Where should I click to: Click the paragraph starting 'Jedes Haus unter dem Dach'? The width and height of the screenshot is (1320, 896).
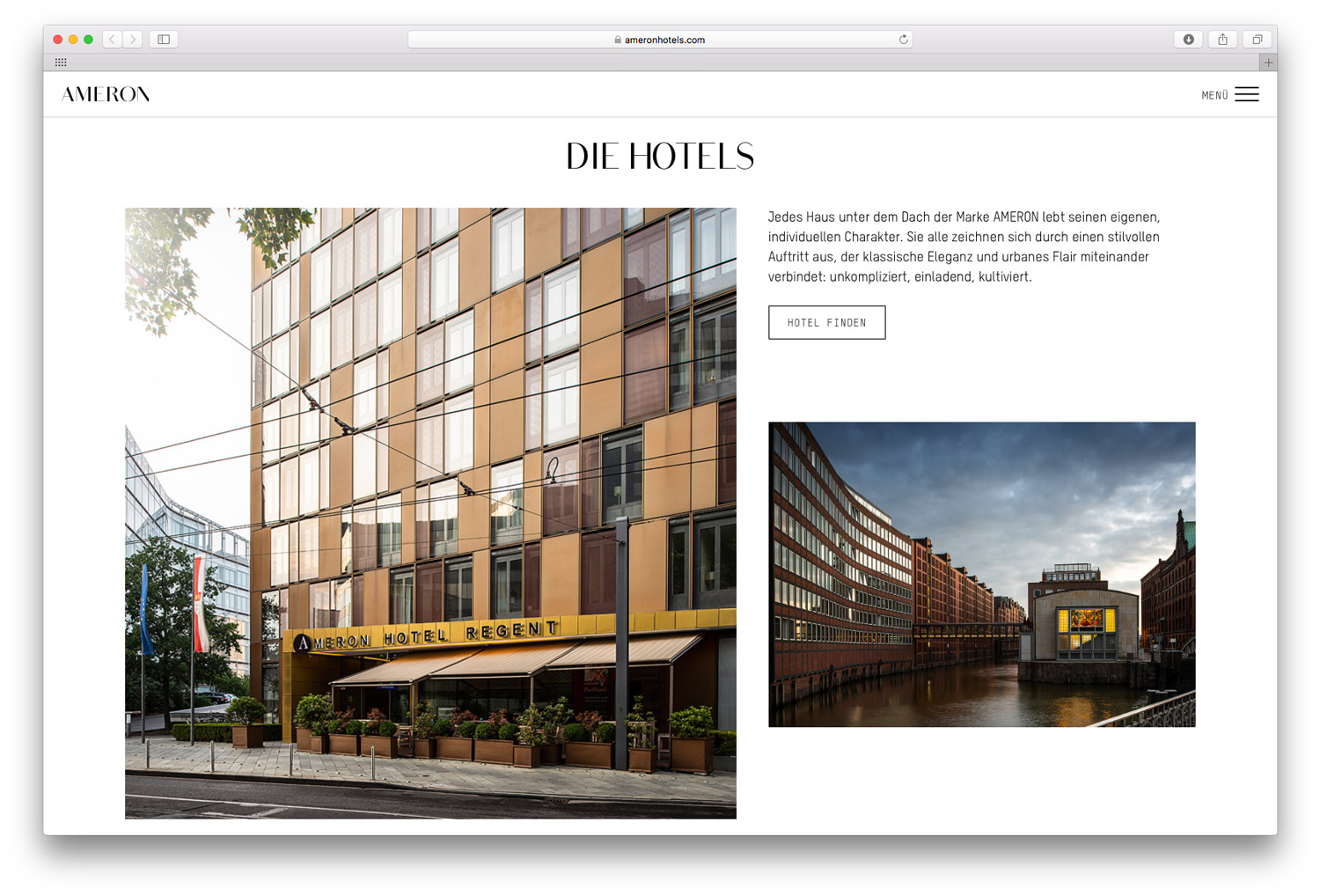tap(964, 246)
